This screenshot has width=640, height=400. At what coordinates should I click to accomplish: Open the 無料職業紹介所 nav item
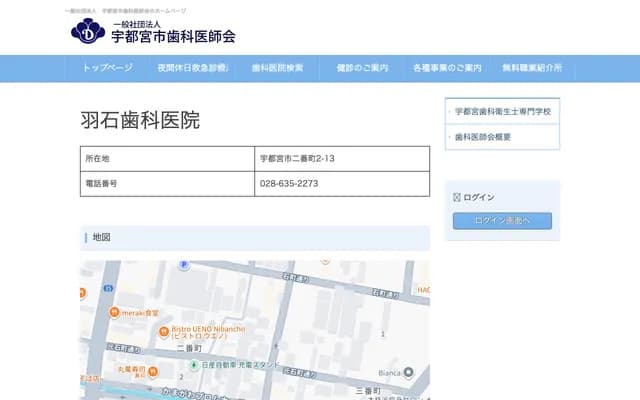pyautogui.click(x=532, y=68)
